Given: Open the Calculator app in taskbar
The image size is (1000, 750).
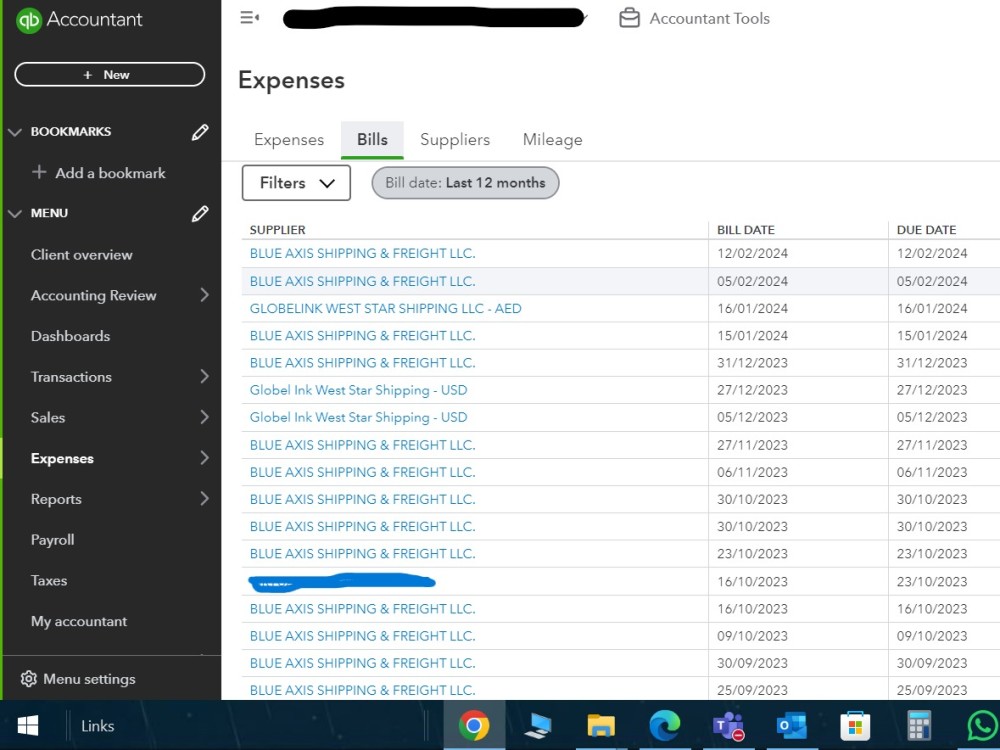Looking at the screenshot, I should [x=918, y=725].
